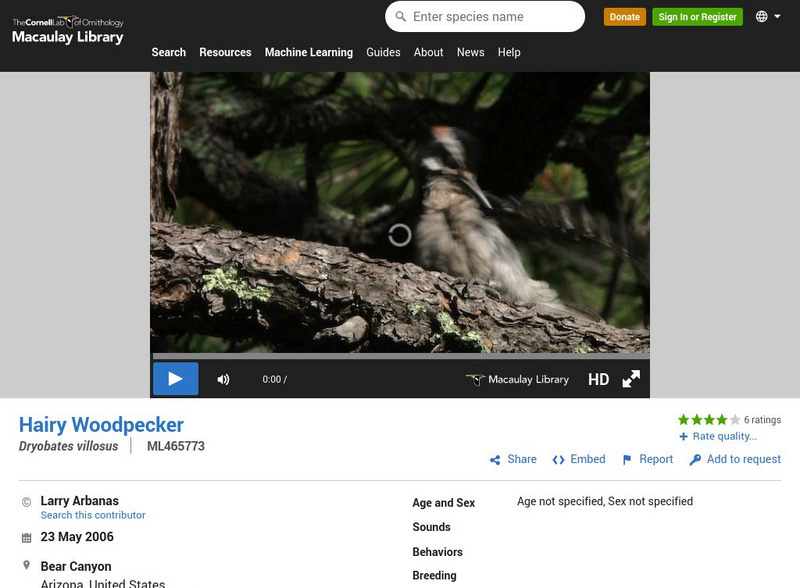The width and height of the screenshot is (800, 588).
Task: Click the location pin icon
Action: (x=27, y=565)
